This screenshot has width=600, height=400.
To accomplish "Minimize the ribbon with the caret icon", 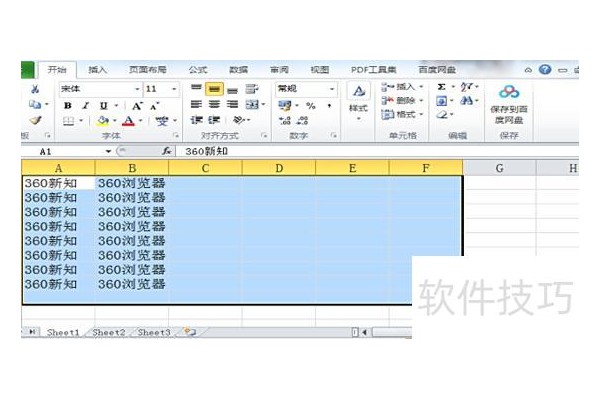I will point(528,70).
